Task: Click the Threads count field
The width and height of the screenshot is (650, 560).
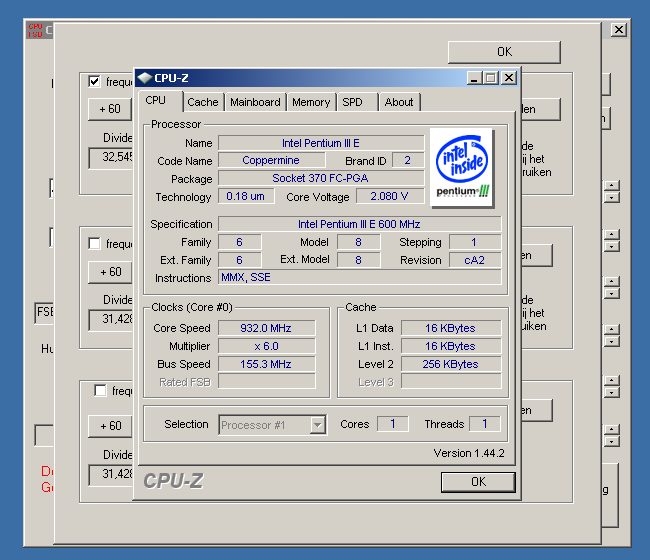Action: click(485, 424)
